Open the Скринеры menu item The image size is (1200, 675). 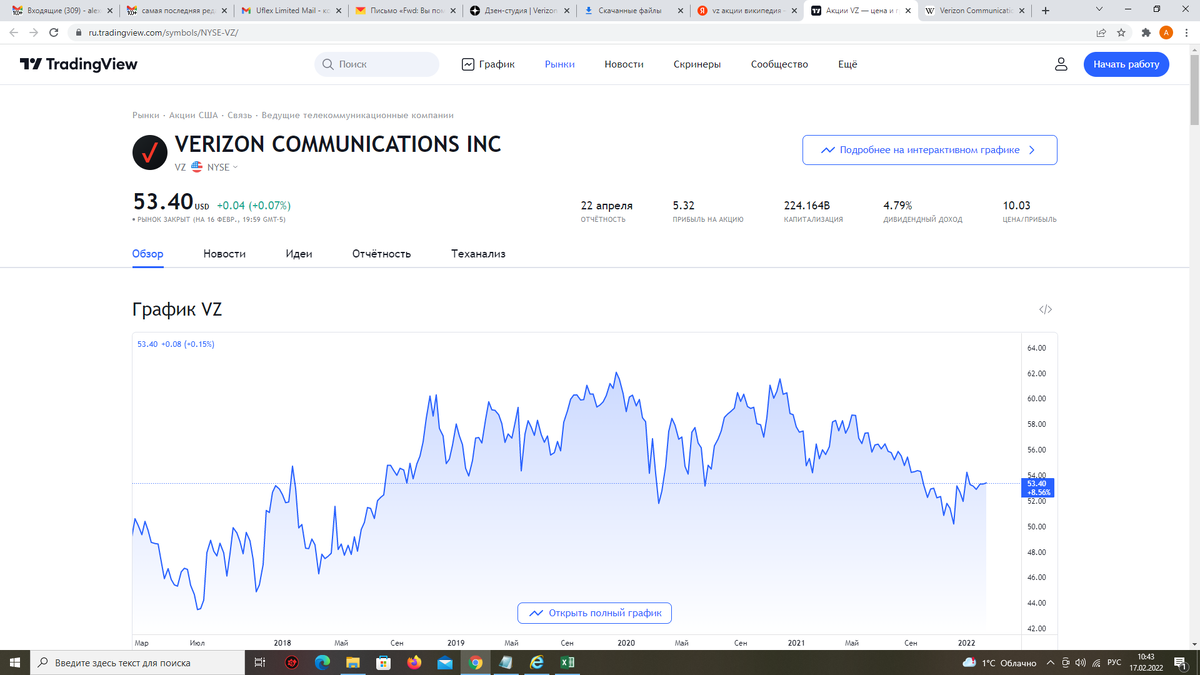(x=697, y=64)
